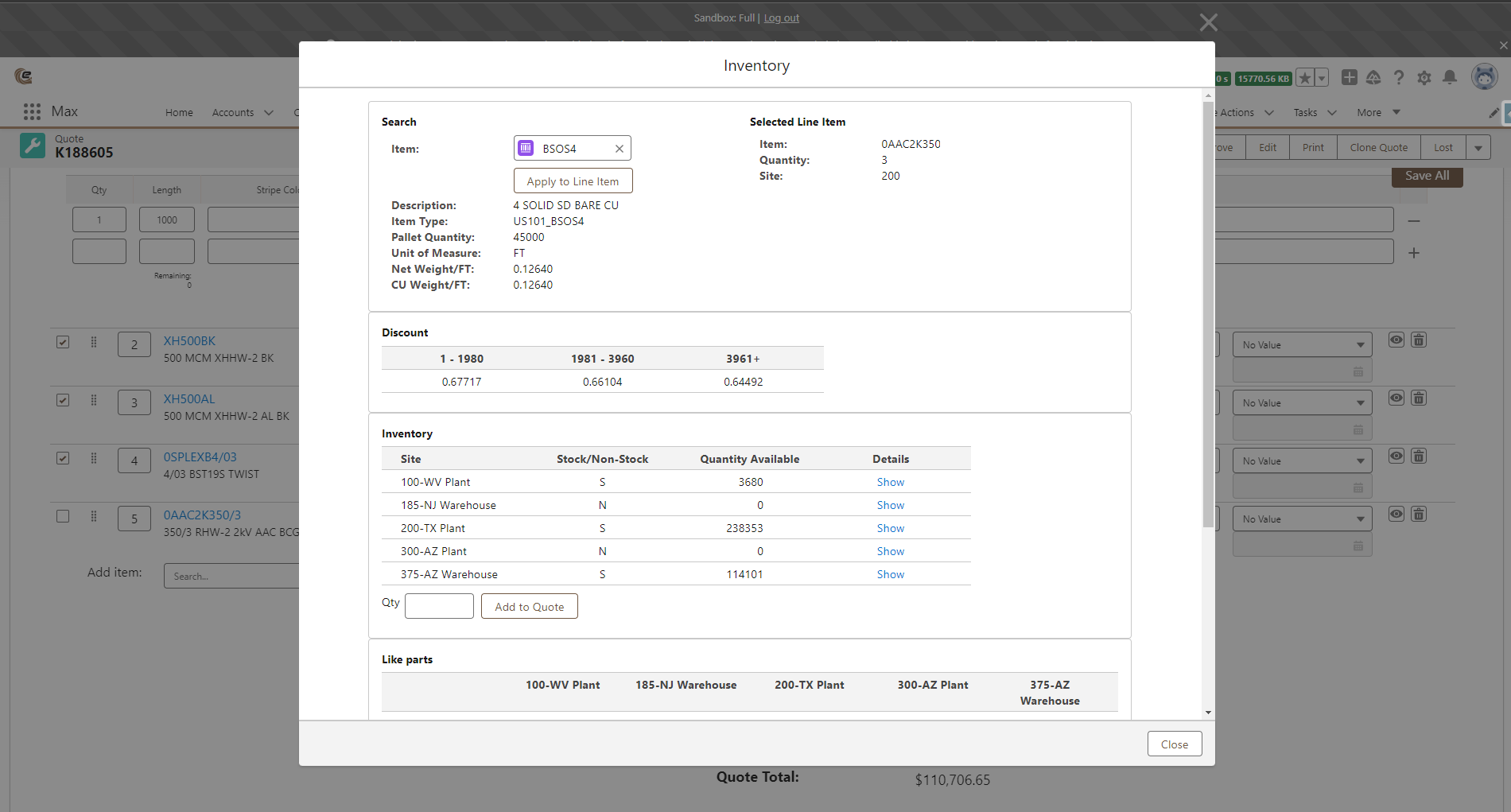Screen dimensions: 1511x812
Task: Open help using the question mark icon
Action: pos(1399,77)
